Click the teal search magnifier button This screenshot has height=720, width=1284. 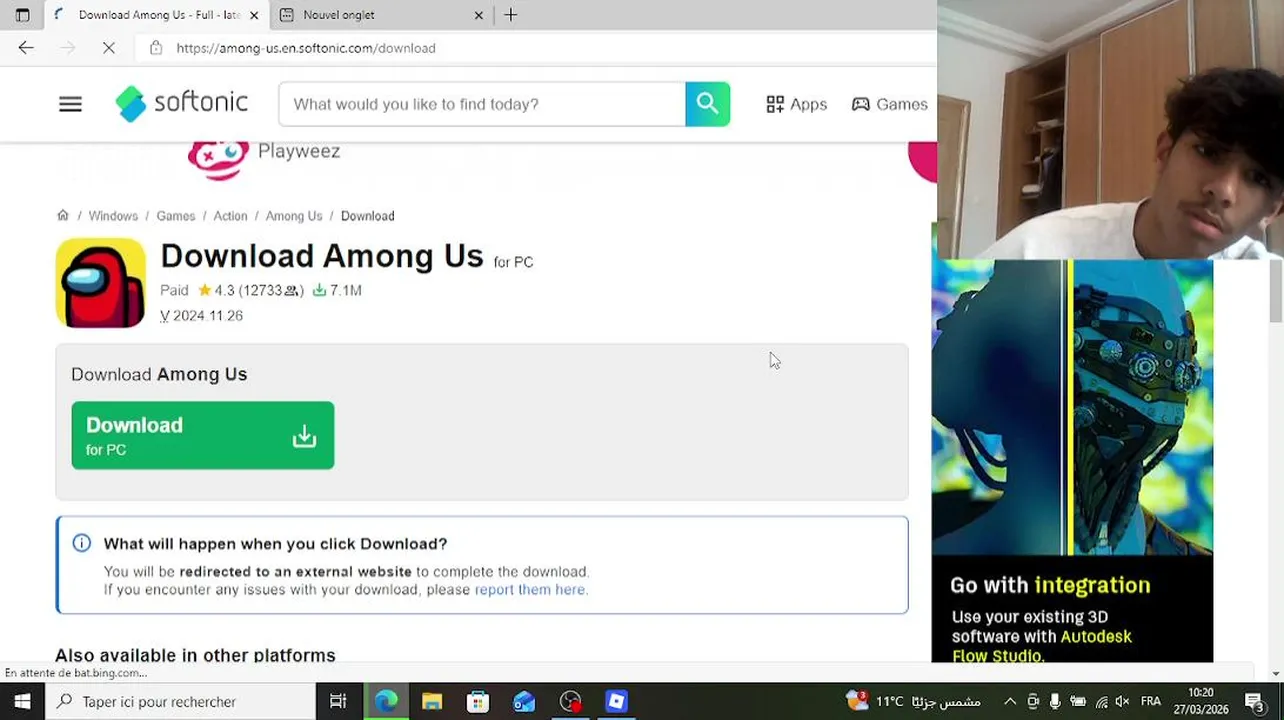tap(707, 104)
